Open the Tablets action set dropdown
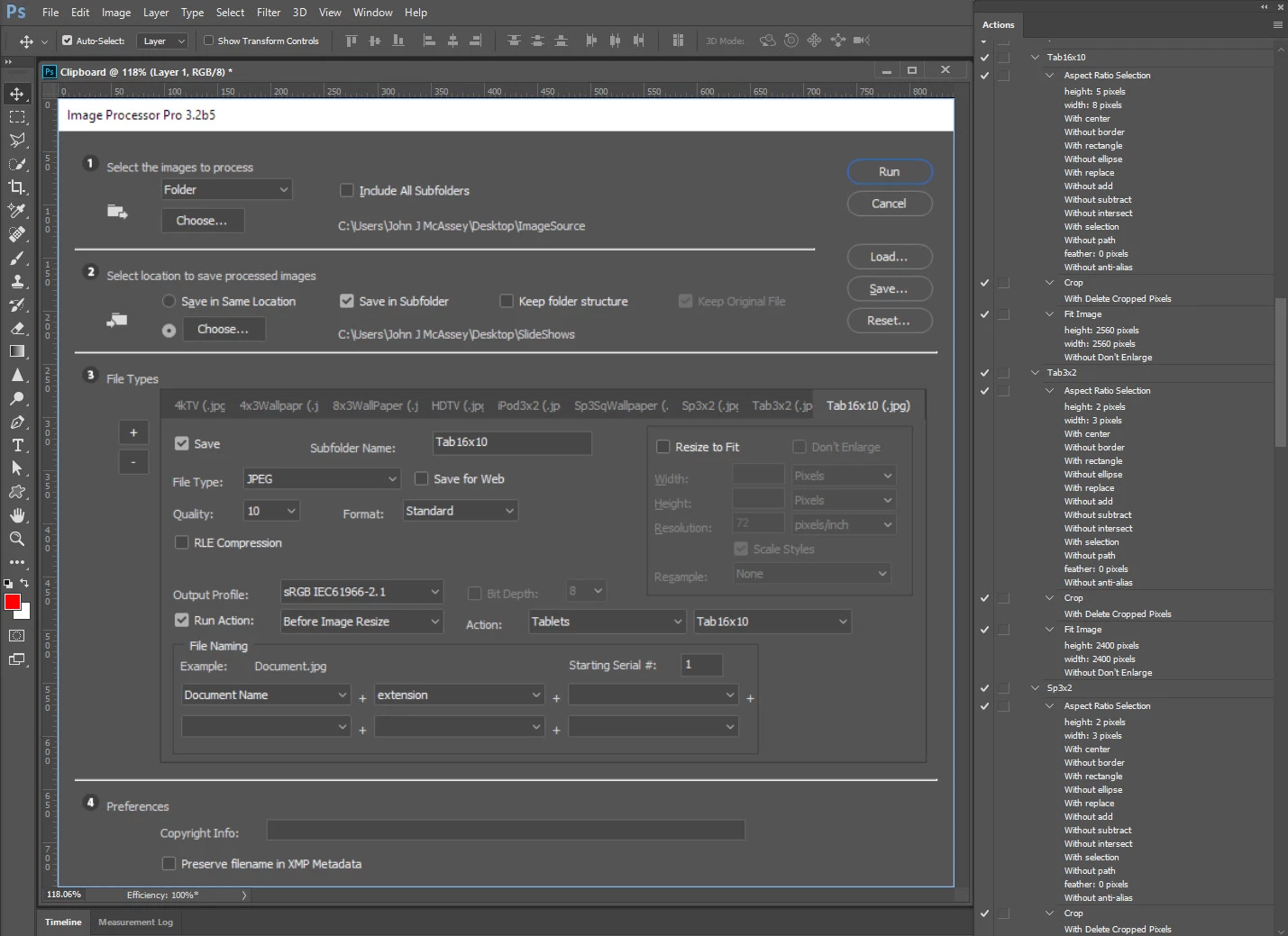Viewport: 1288px width, 936px height. tap(607, 622)
